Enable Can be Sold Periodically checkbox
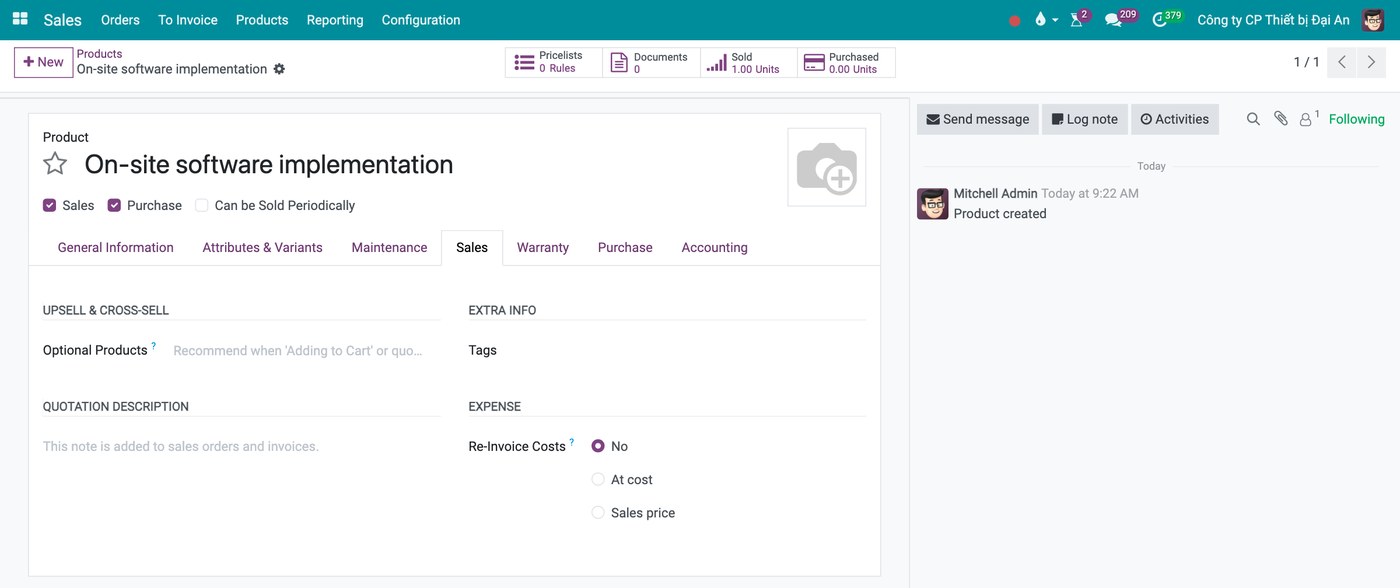This screenshot has height=588, width=1400. click(x=201, y=205)
